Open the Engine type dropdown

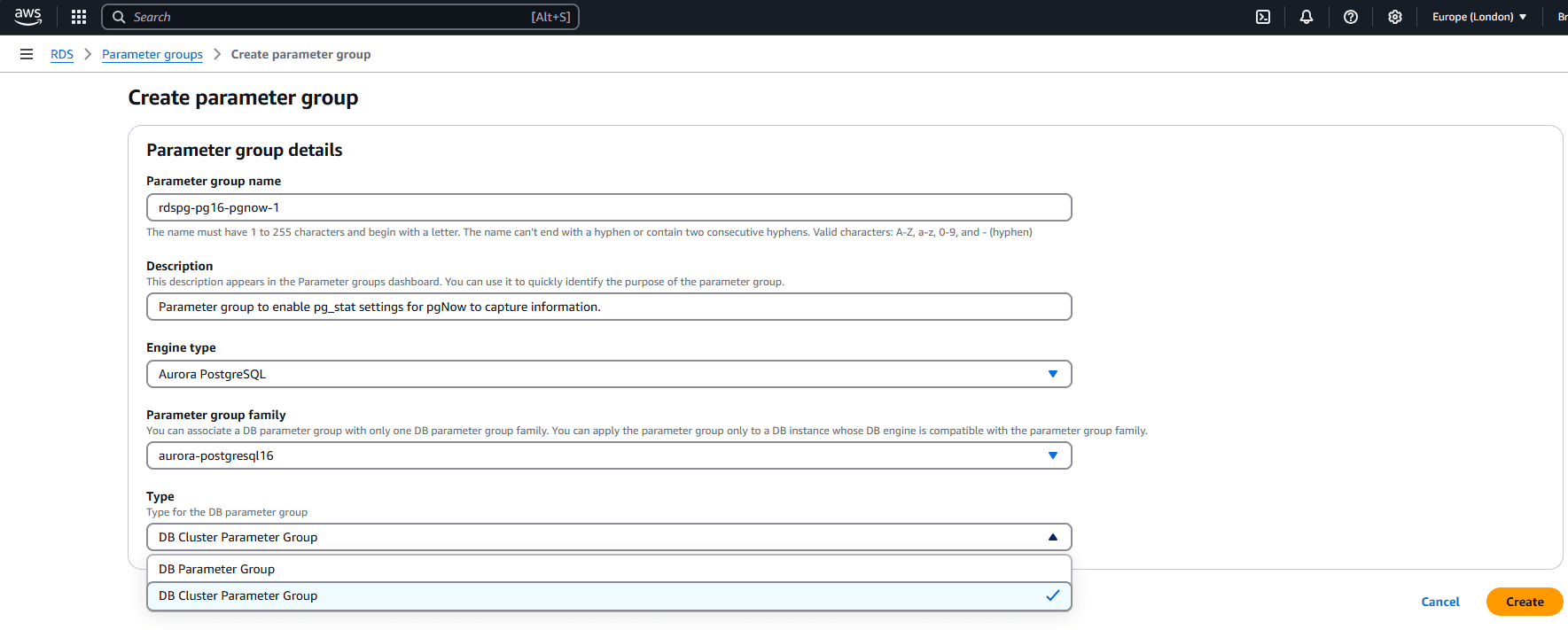(609, 374)
